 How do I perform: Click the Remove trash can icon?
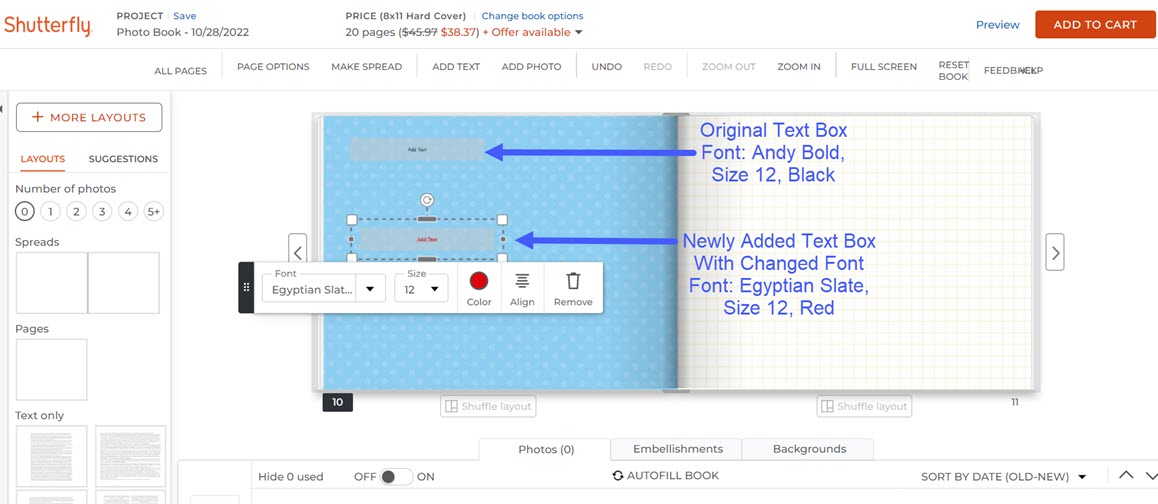[573, 283]
